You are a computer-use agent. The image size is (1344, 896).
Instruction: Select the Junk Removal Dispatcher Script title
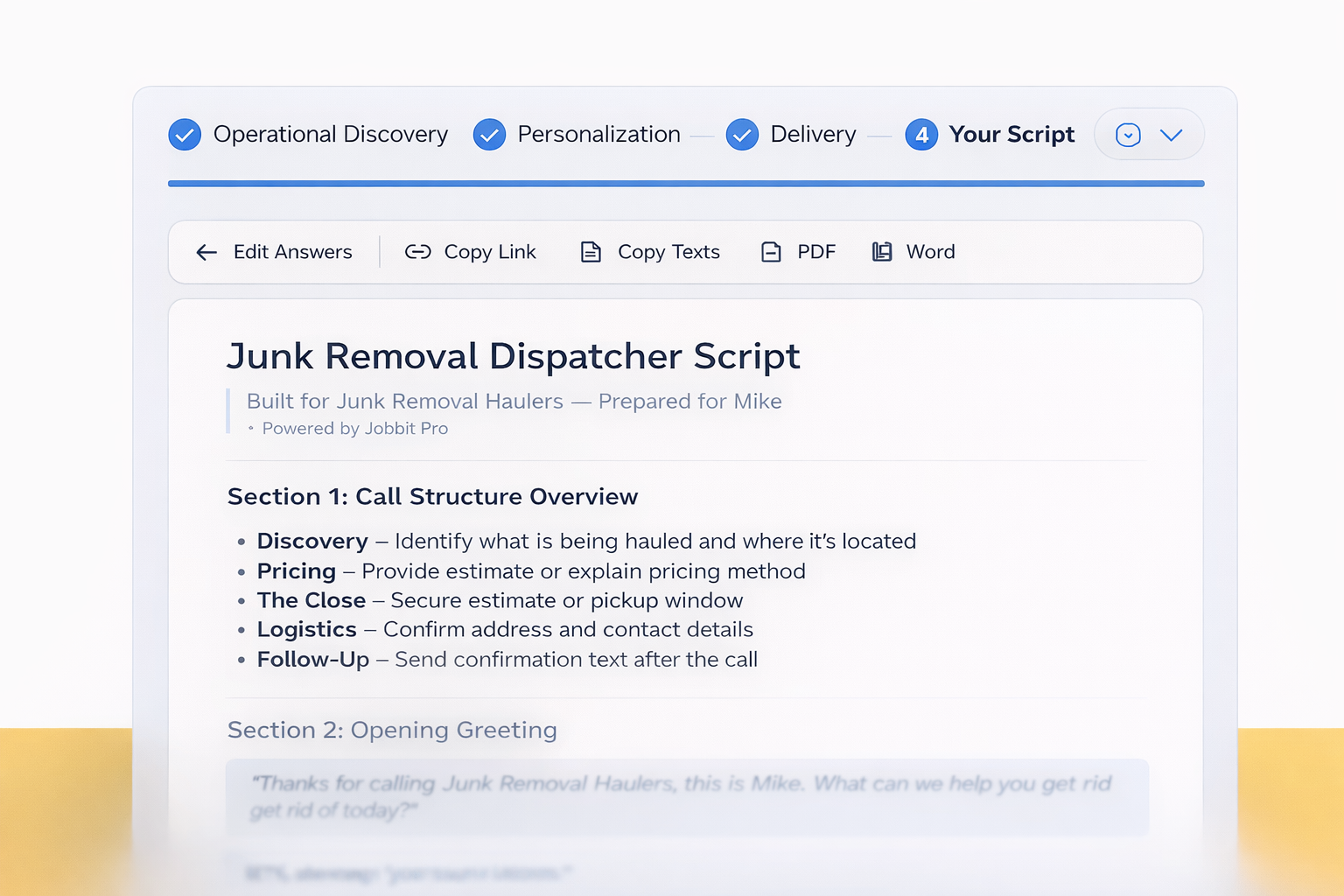click(x=513, y=356)
